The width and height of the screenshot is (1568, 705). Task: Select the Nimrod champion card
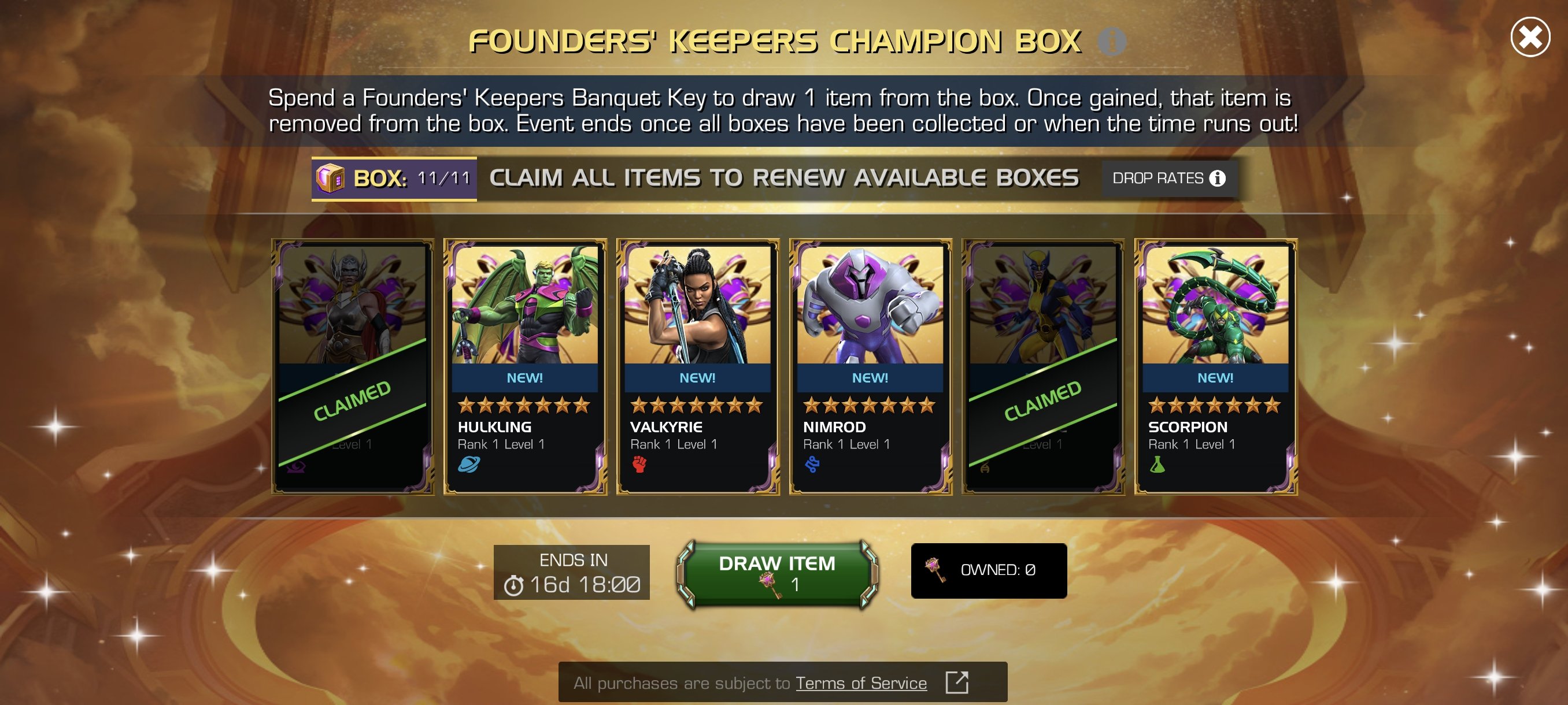[870, 367]
